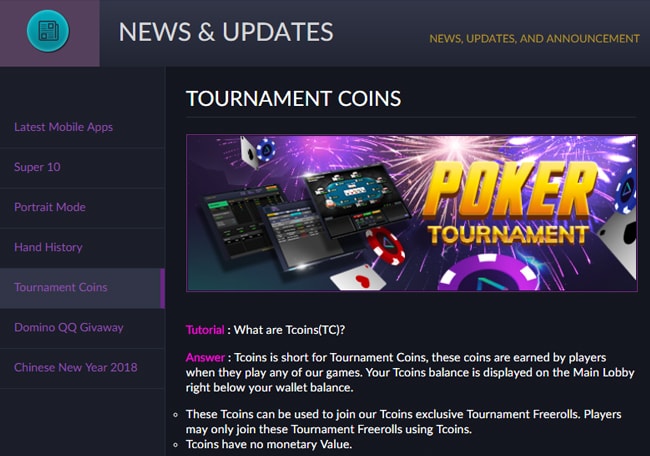This screenshot has width=650, height=456.
Task: Click the NEWS & UPDATES header title
Action: pyautogui.click(x=226, y=32)
